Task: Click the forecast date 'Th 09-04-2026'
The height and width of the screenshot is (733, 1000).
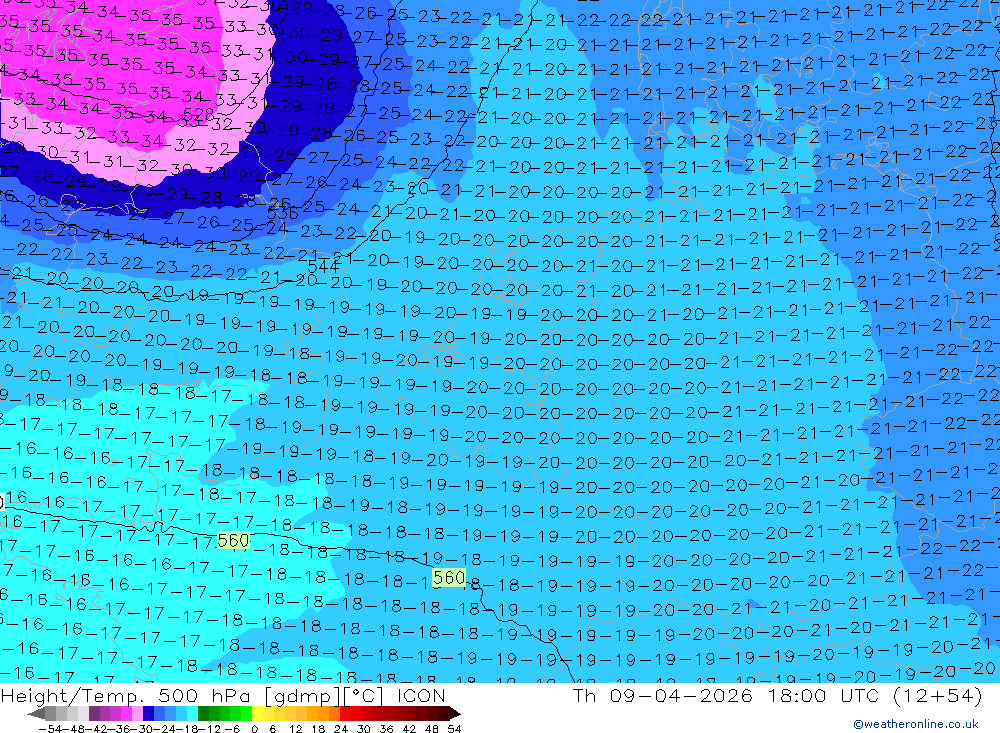Action: pyautogui.click(x=663, y=695)
